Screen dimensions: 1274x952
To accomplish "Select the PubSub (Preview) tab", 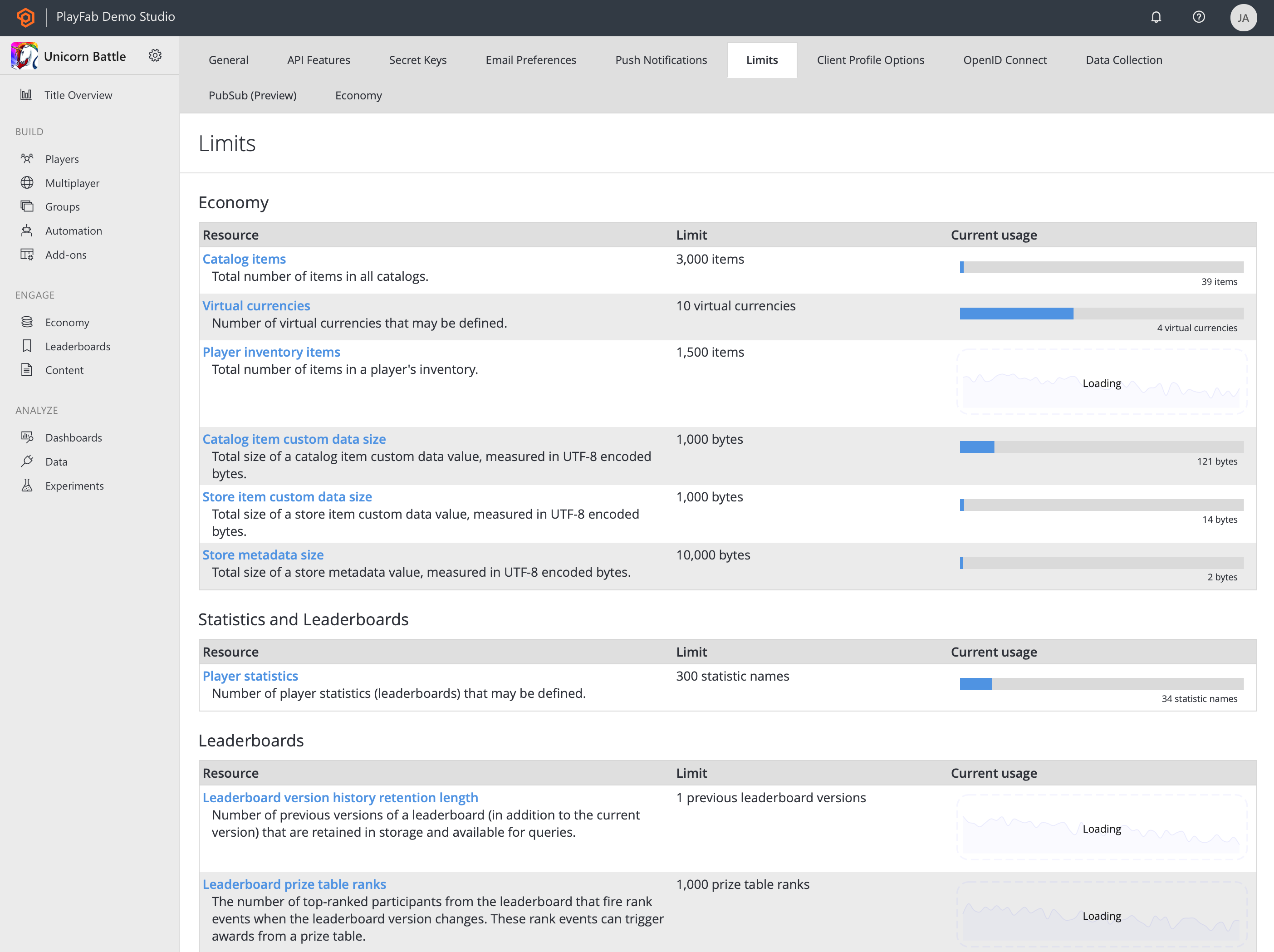I will [x=252, y=96].
